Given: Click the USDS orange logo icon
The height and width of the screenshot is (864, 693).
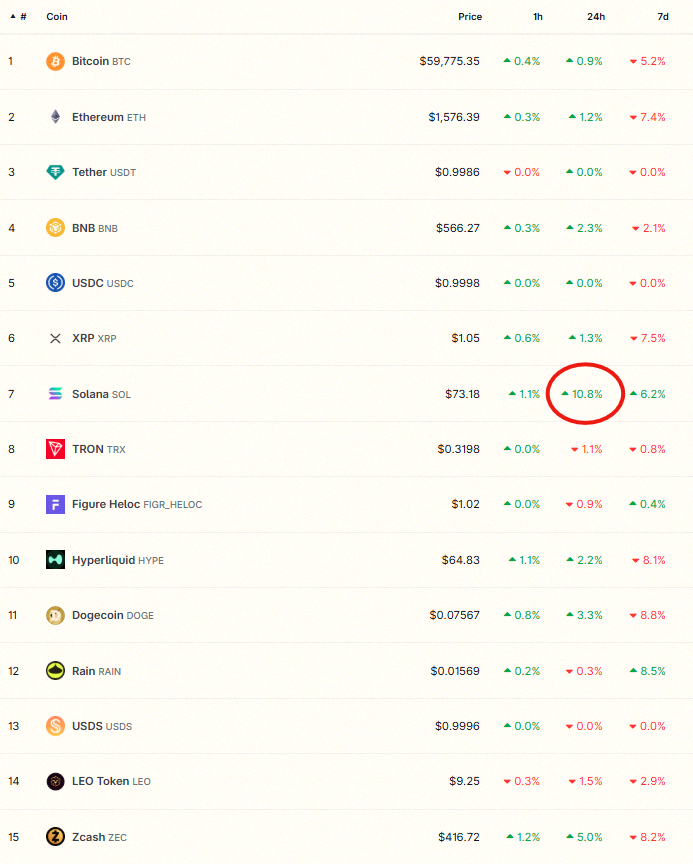Looking at the screenshot, I should click(x=55, y=726).
